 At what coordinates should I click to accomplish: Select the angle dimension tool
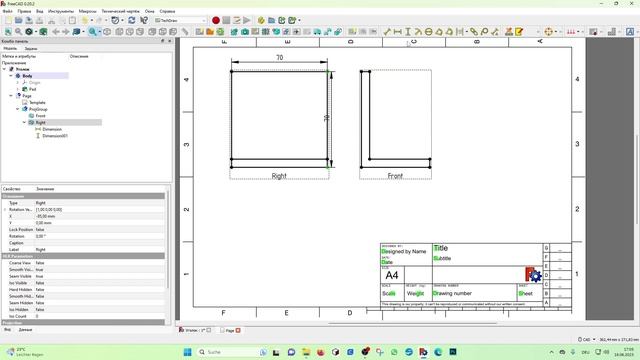pyautogui.click(x=439, y=31)
